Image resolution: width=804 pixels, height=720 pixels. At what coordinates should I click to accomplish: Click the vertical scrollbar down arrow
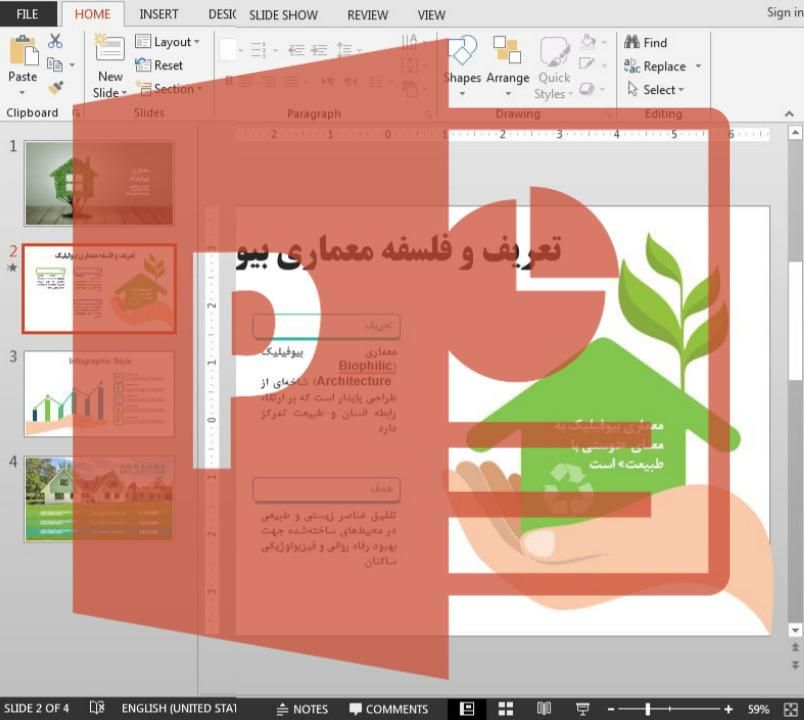coord(795,630)
